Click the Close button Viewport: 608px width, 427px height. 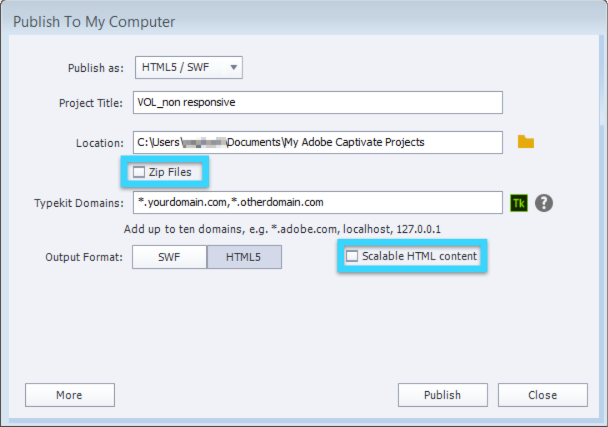pyautogui.click(x=542, y=395)
